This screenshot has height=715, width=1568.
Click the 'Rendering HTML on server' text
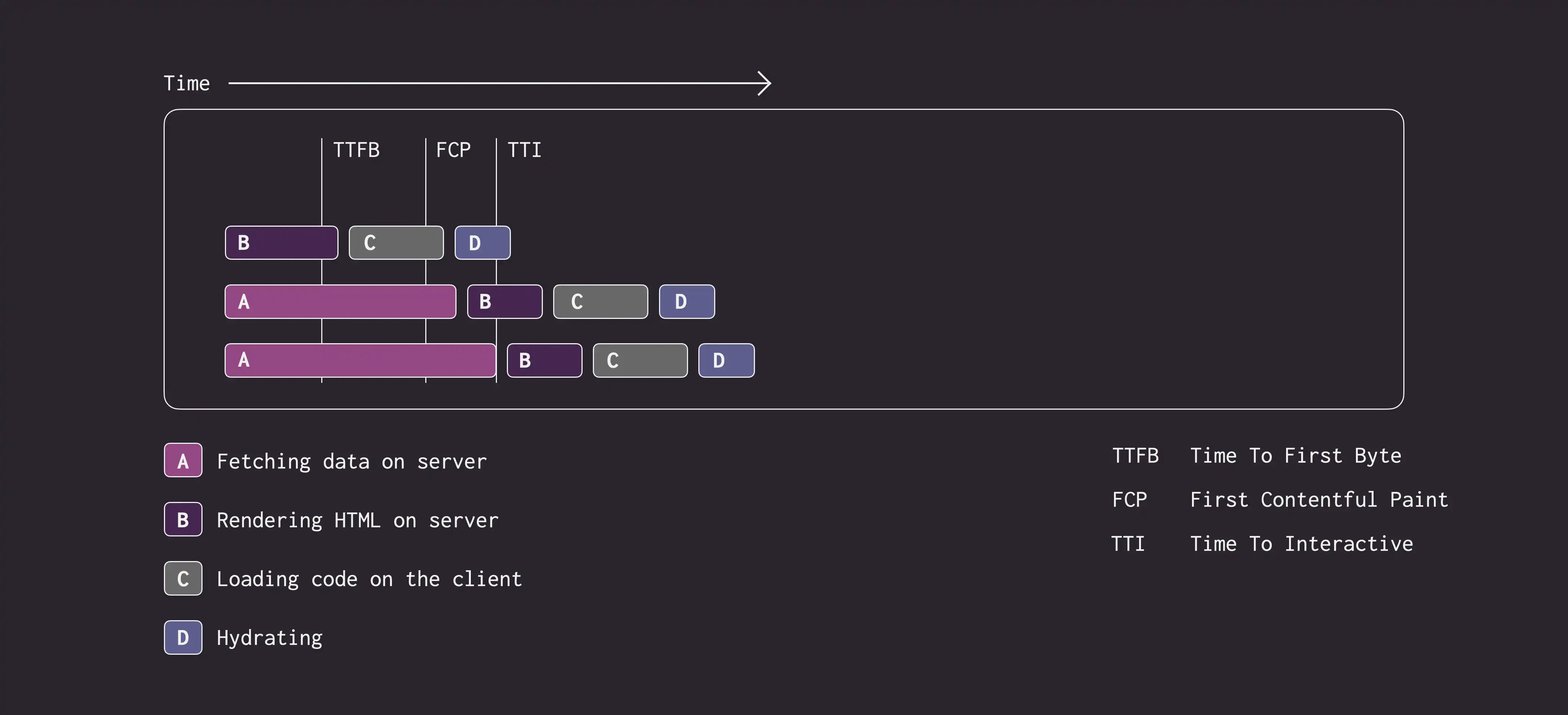coord(358,521)
